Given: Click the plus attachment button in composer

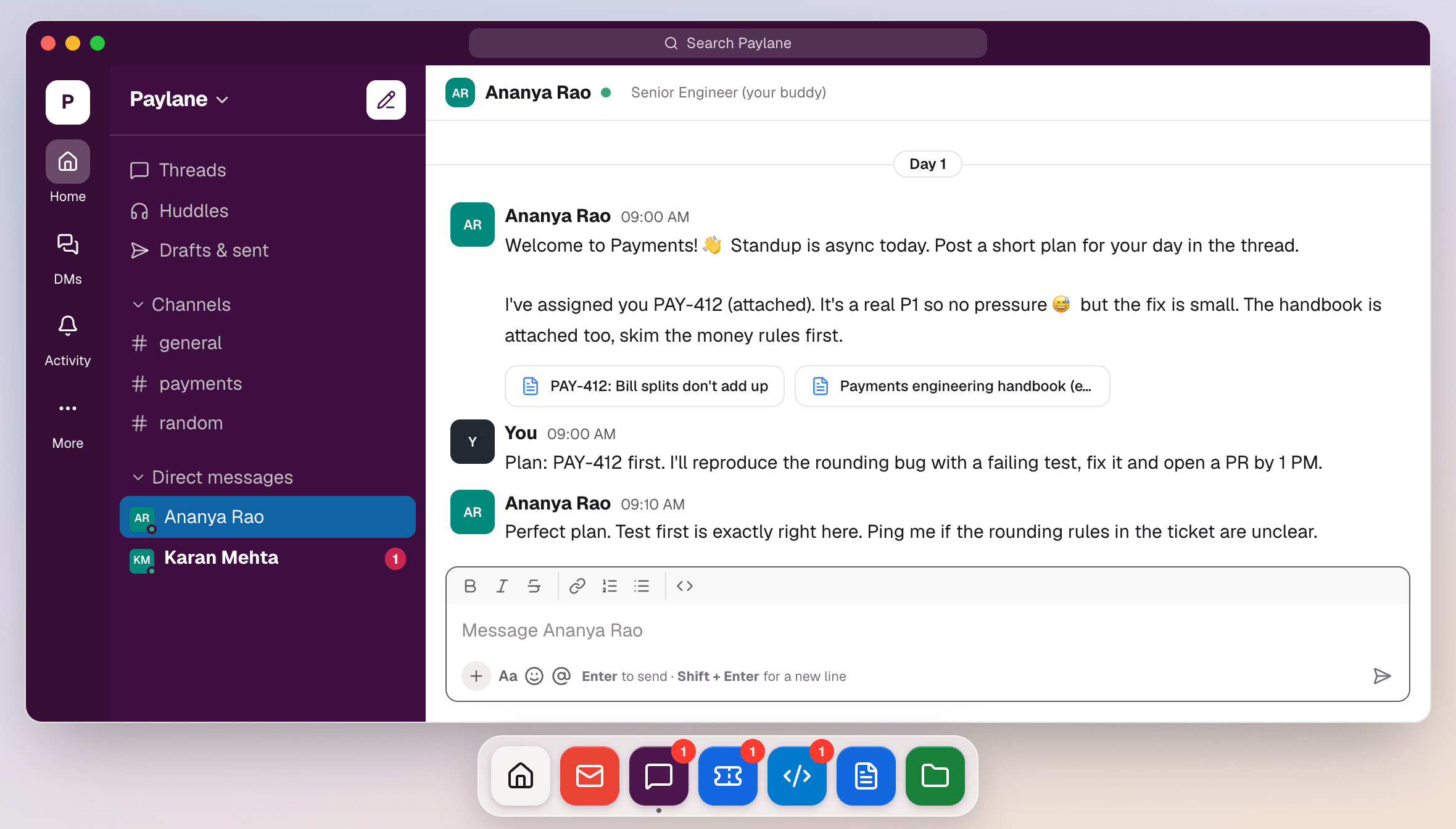Looking at the screenshot, I should pyautogui.click(x=476, y=676).
